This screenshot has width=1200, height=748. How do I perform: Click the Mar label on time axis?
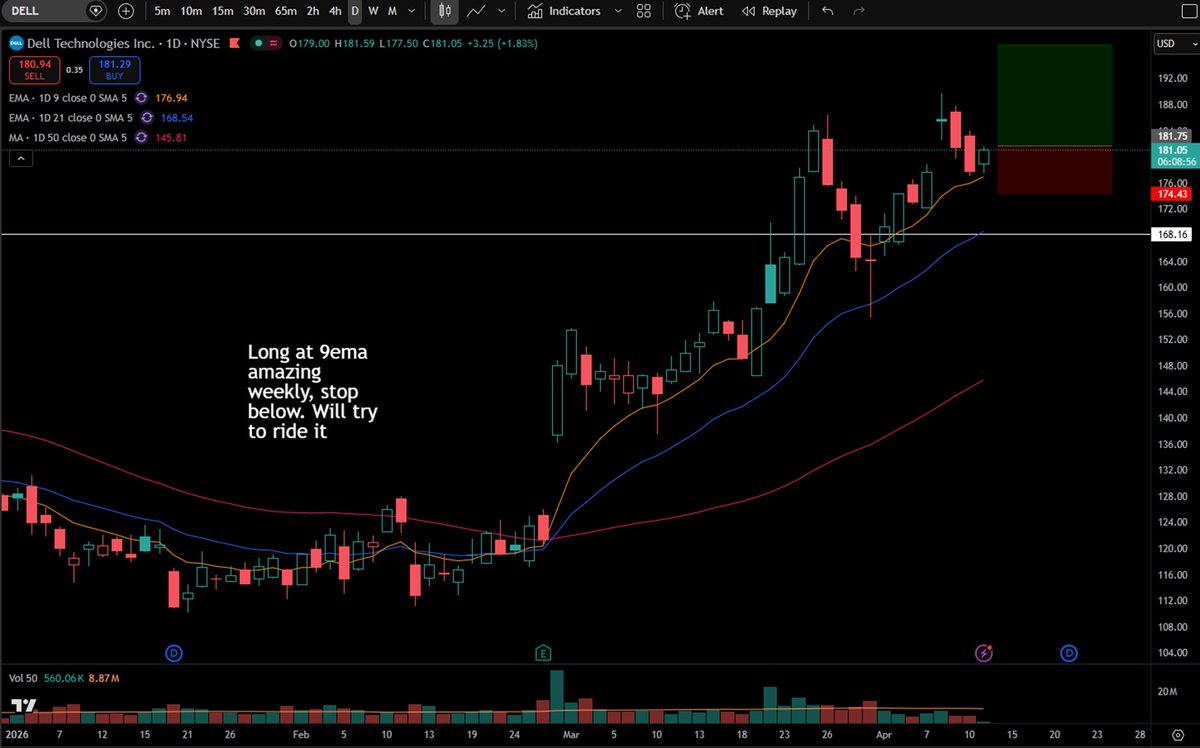(572, 736)
